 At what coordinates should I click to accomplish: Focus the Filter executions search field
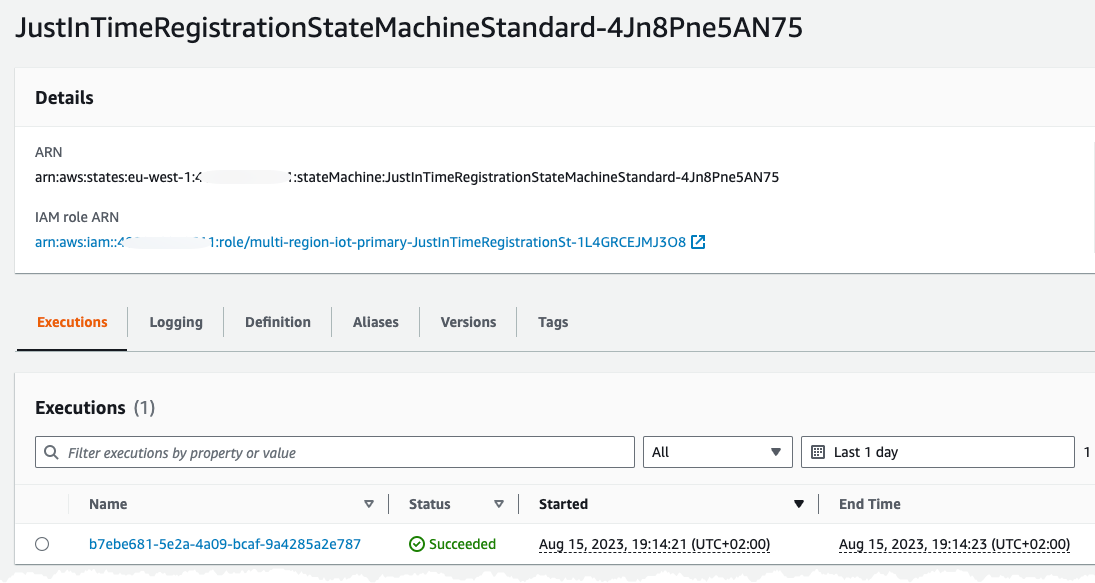[x=335, y=452]
